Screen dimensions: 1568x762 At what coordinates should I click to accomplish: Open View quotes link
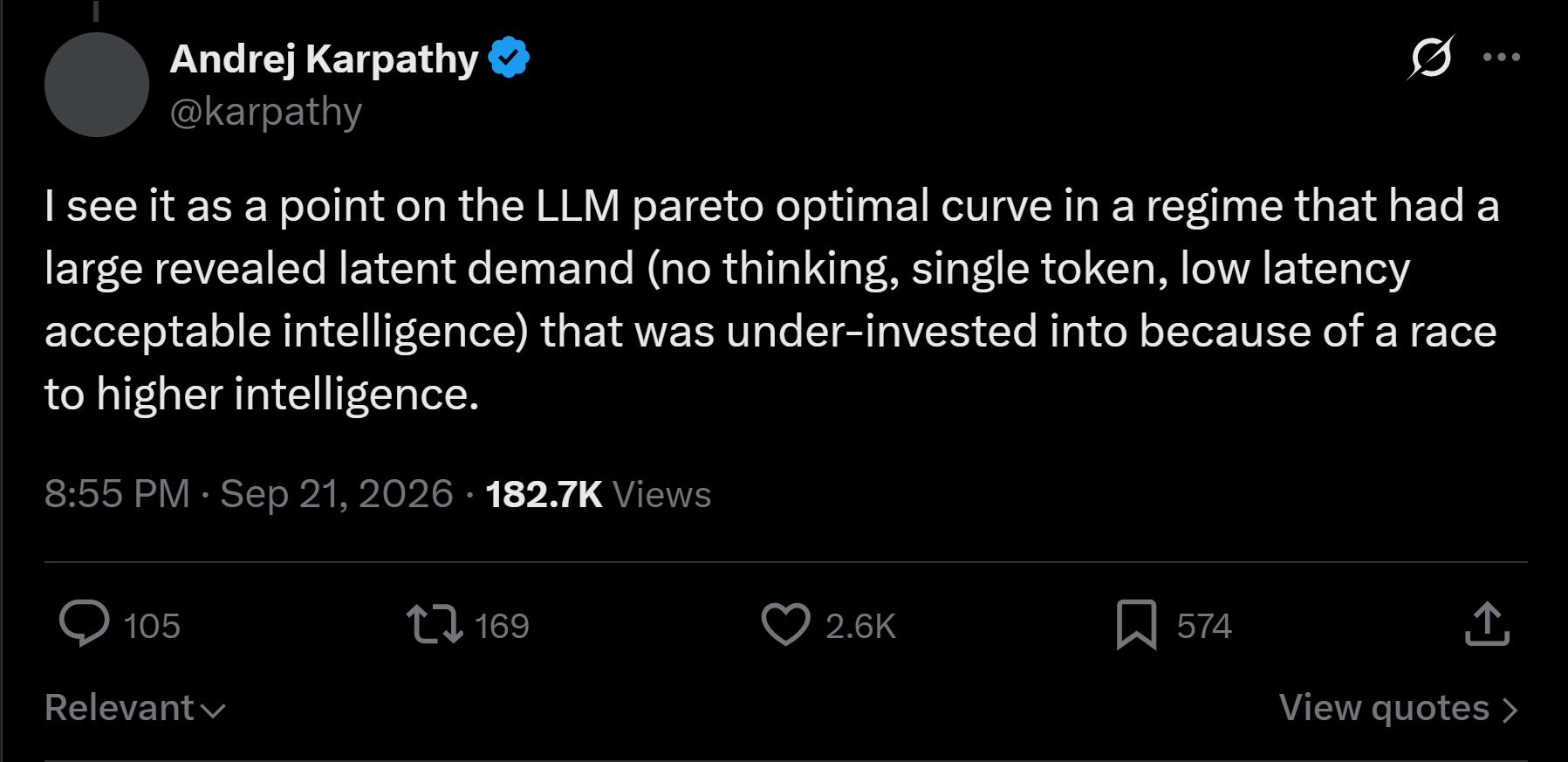[x=1399, y=708]
